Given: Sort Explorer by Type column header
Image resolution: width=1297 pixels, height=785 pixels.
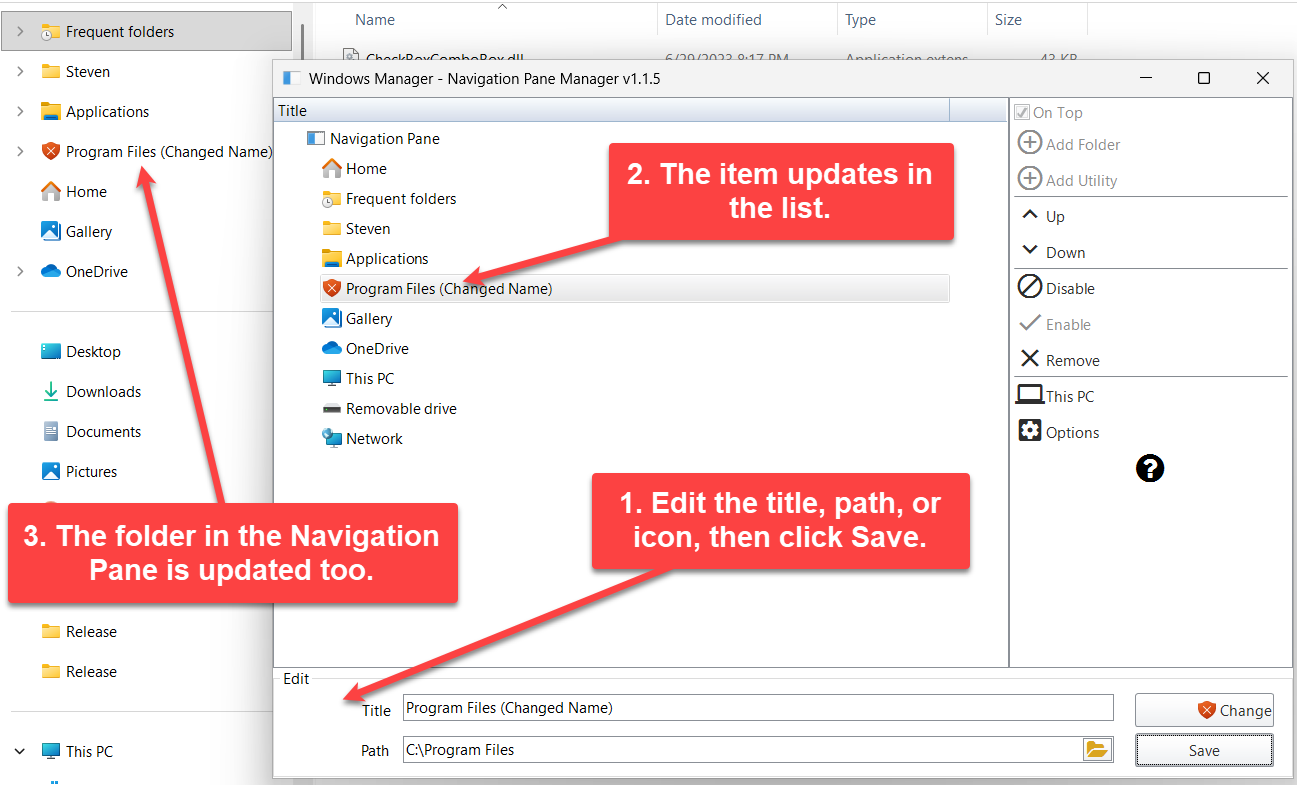Looking at the screenshot, I should pos(860,19).
